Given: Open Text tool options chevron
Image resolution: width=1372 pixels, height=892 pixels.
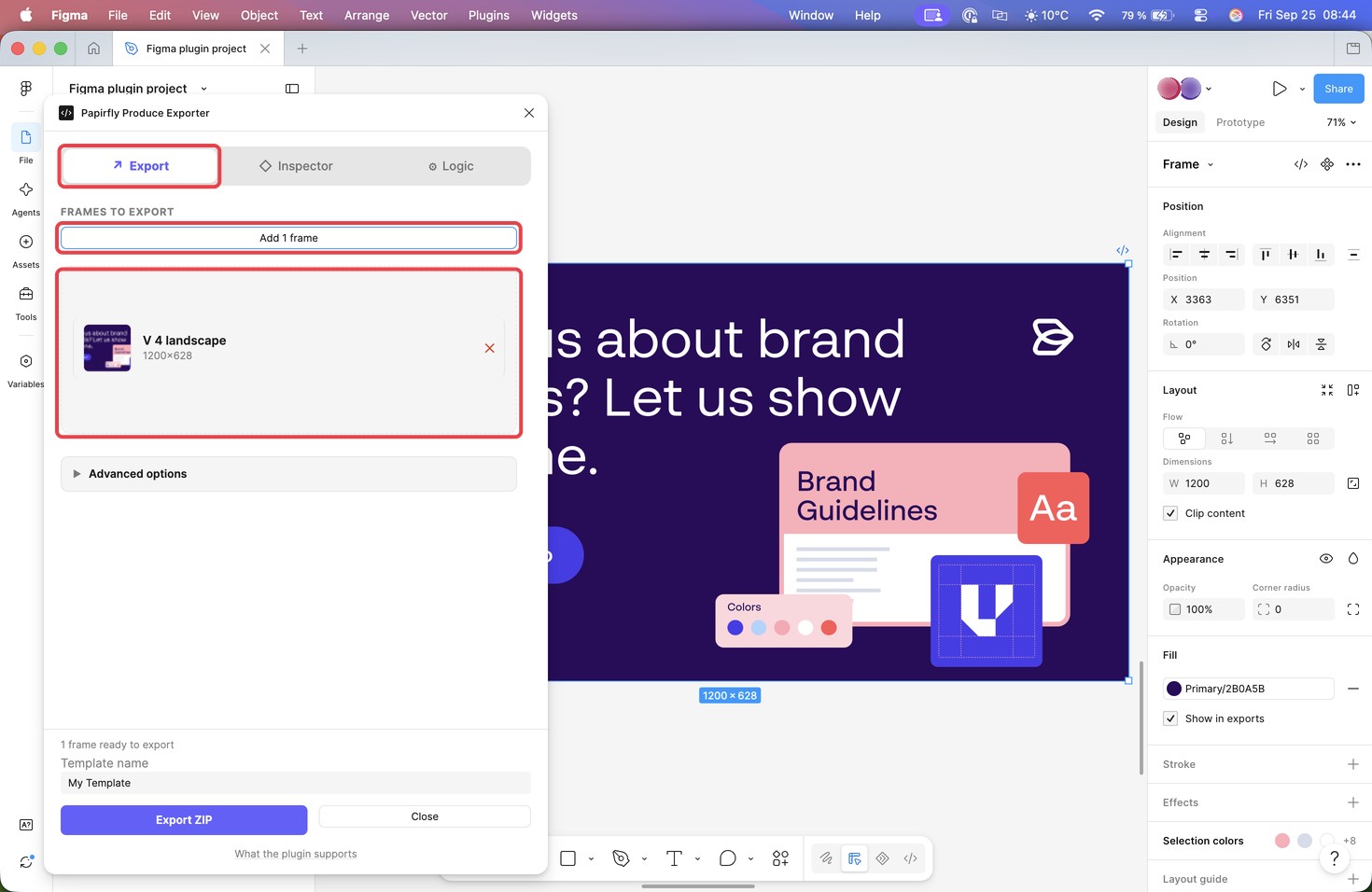Looking at the screenshot, I should coord(697,859).
